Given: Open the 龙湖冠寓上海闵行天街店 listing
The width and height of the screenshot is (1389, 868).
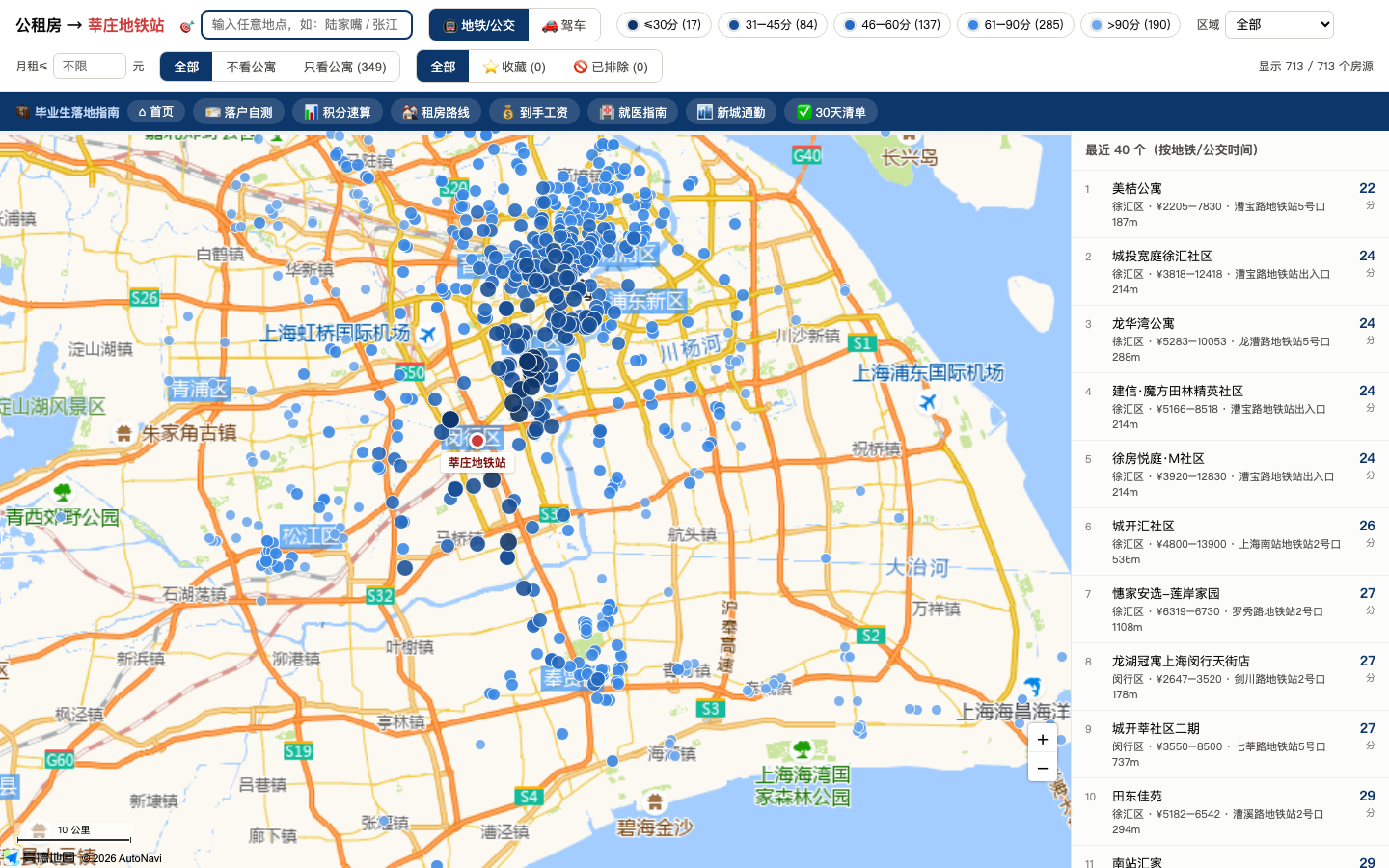Looking at the screenshot, I should click(1230, 677).
